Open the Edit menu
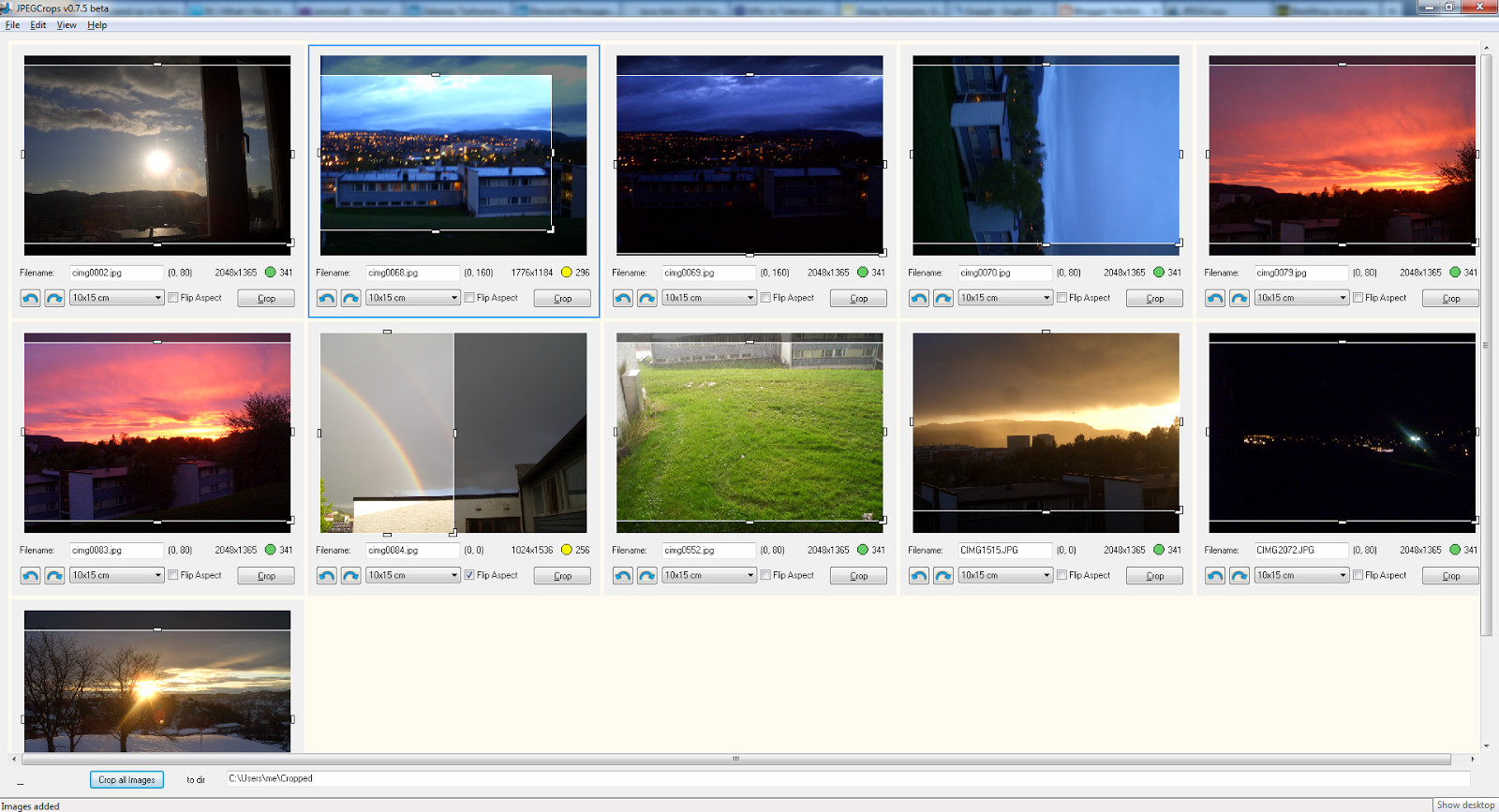 pyautogui.click(x=38, y=25)
